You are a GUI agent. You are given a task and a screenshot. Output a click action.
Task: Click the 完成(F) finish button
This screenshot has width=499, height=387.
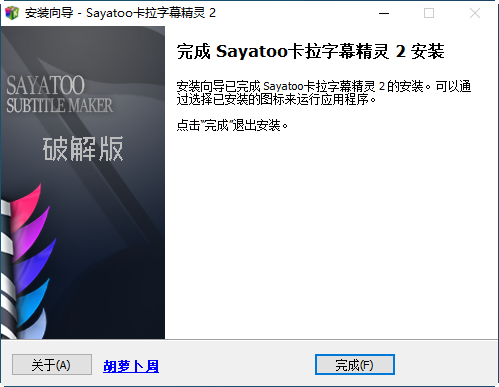pyautogui.click(x=355, y=365)
